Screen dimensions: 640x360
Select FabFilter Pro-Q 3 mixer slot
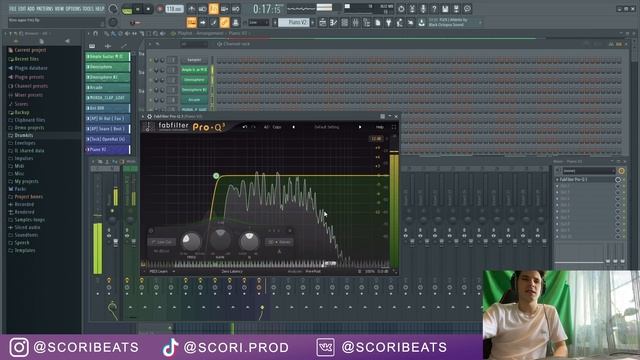(586, 179)
